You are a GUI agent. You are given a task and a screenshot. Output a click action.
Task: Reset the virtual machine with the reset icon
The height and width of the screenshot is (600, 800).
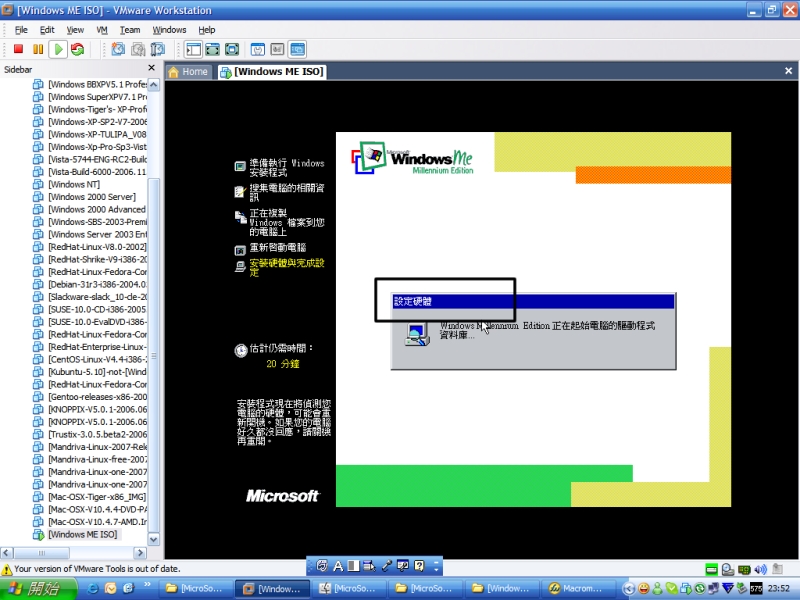[x=78, y=49]
